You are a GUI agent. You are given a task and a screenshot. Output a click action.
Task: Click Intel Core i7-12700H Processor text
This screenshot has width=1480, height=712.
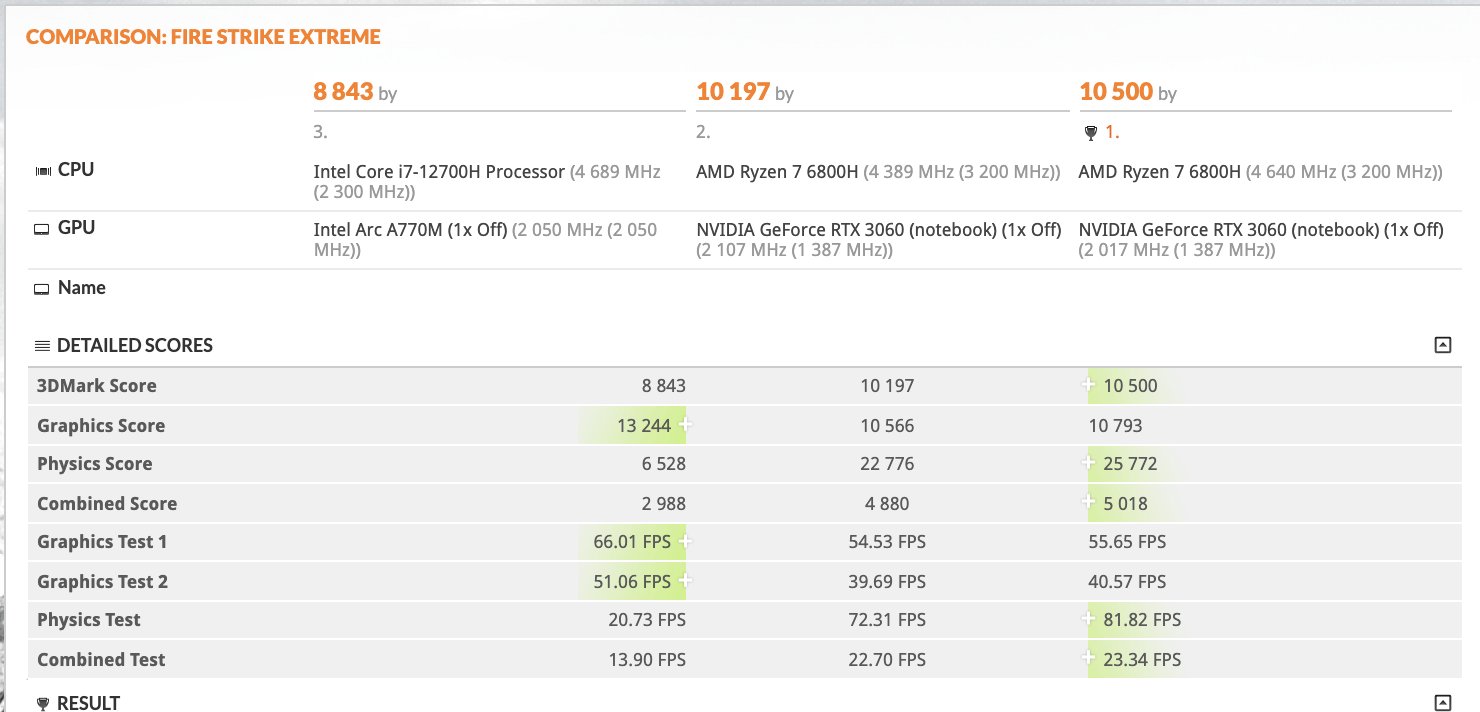click(x=439, y=172)
